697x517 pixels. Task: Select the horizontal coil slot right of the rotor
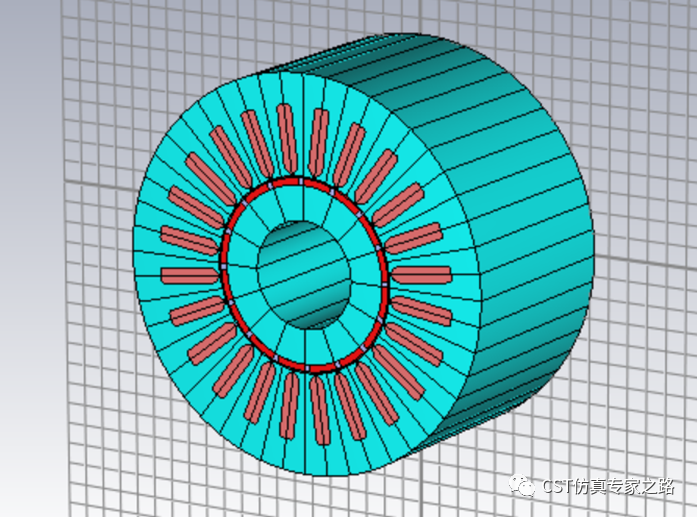click(421, 275)
